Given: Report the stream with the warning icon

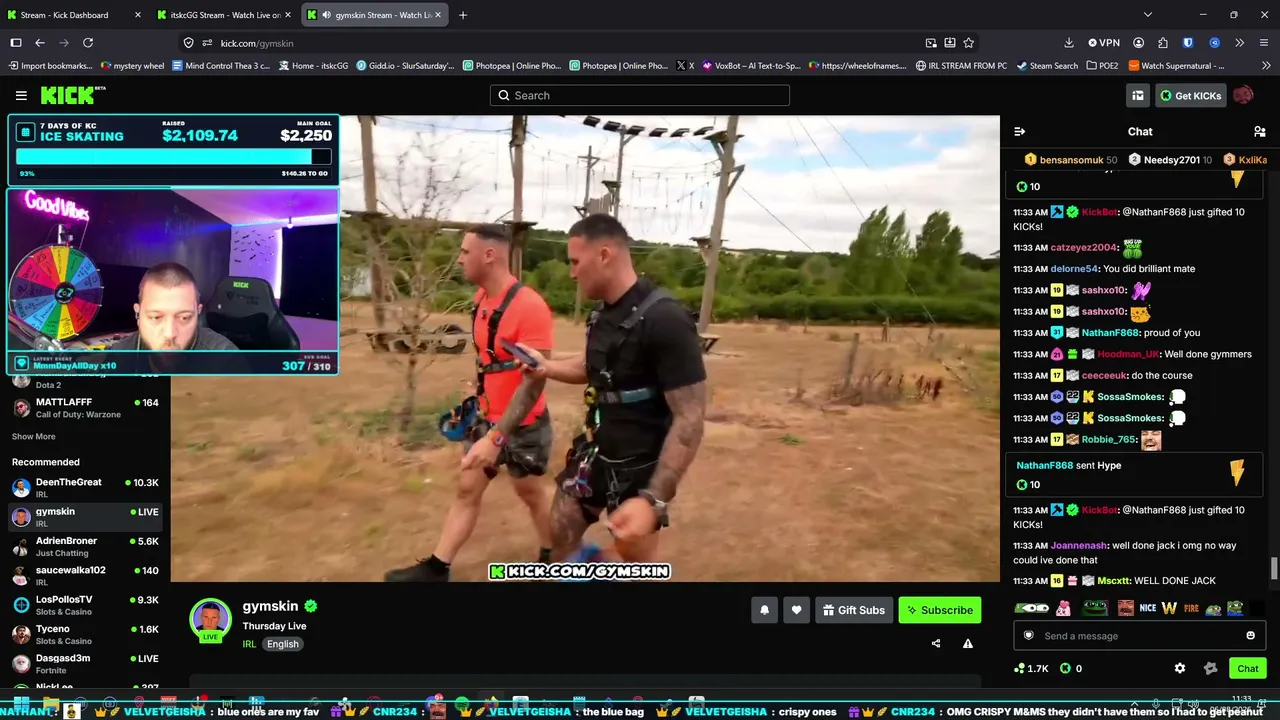Looking at the screenshot, I should pos(967,643).
